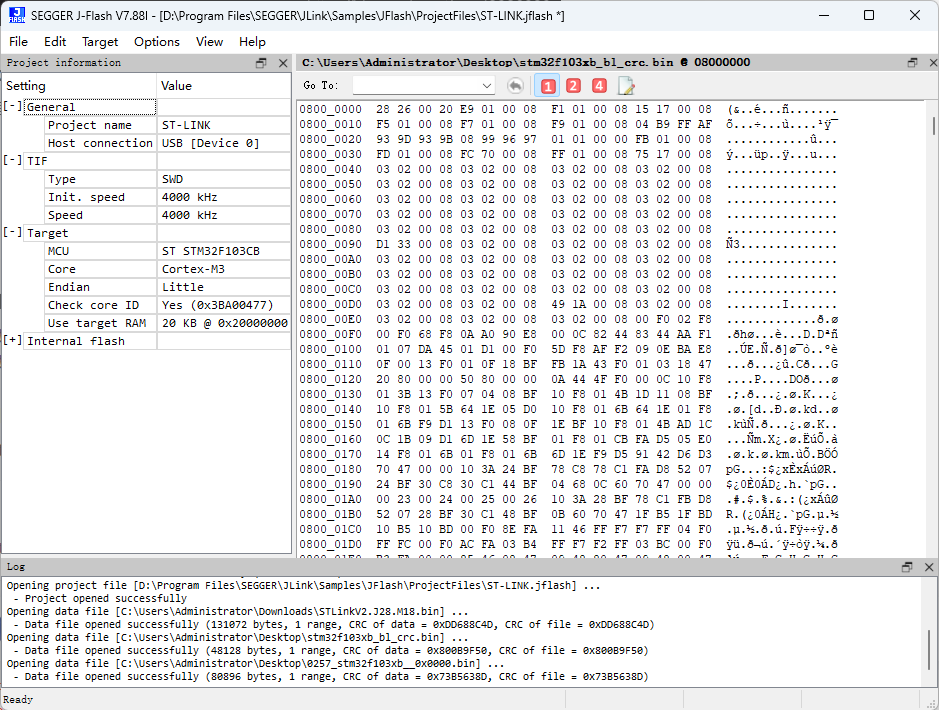The height and width of the screenshot is (710, 939).
Task: Open the Edit menu
Action: (55, 42)
